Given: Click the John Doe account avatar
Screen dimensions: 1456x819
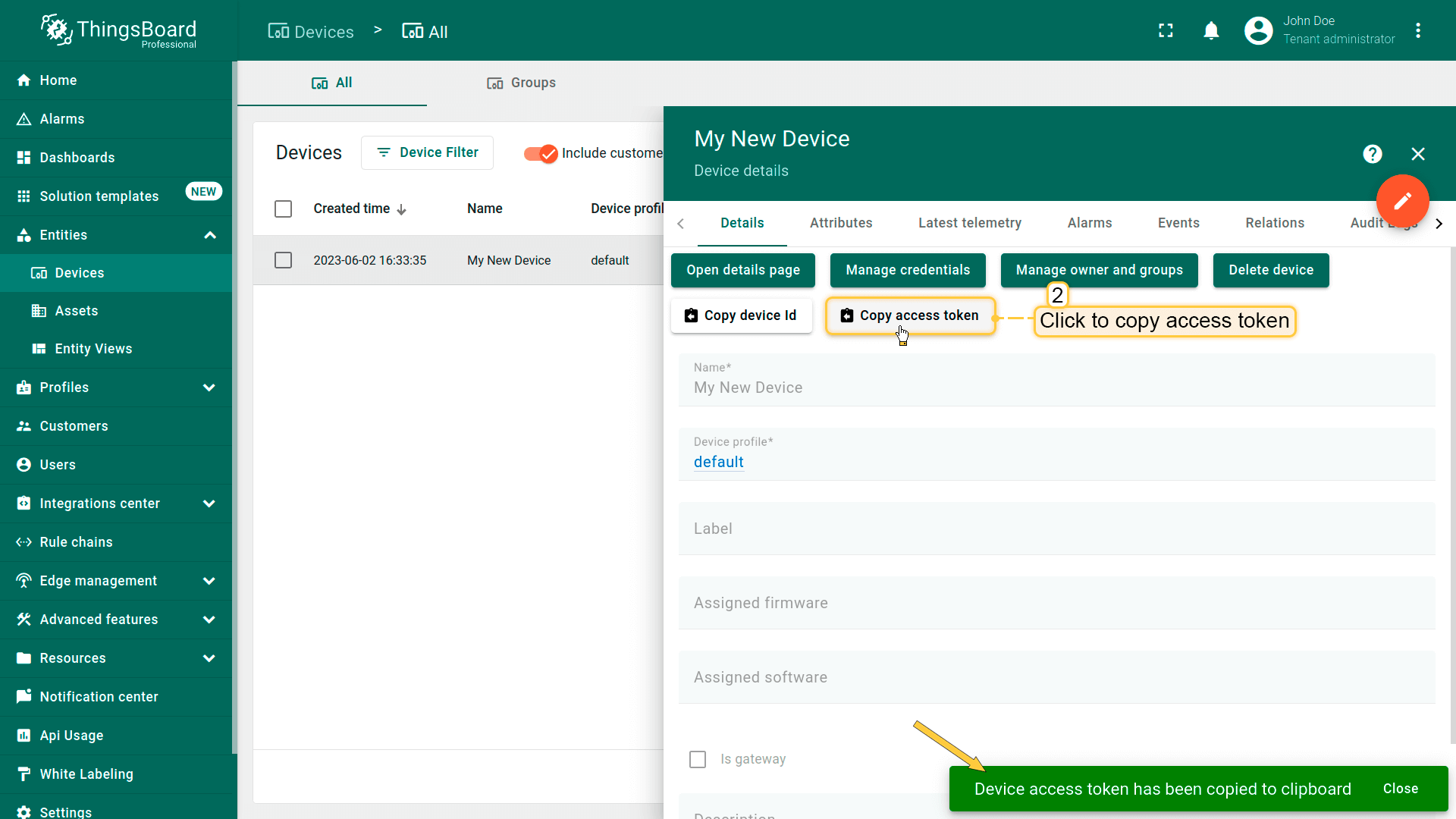Looking at the screenshot, I should (1258, 31).
